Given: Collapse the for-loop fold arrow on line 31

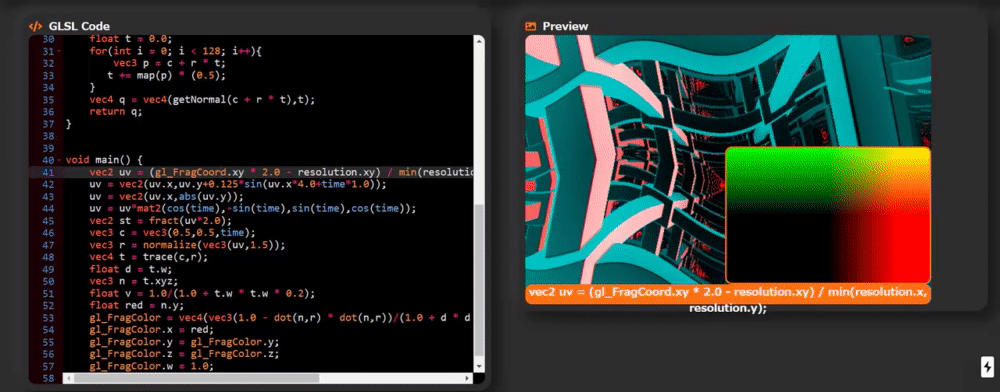Looking at the screenshot, I should point(59,51).
